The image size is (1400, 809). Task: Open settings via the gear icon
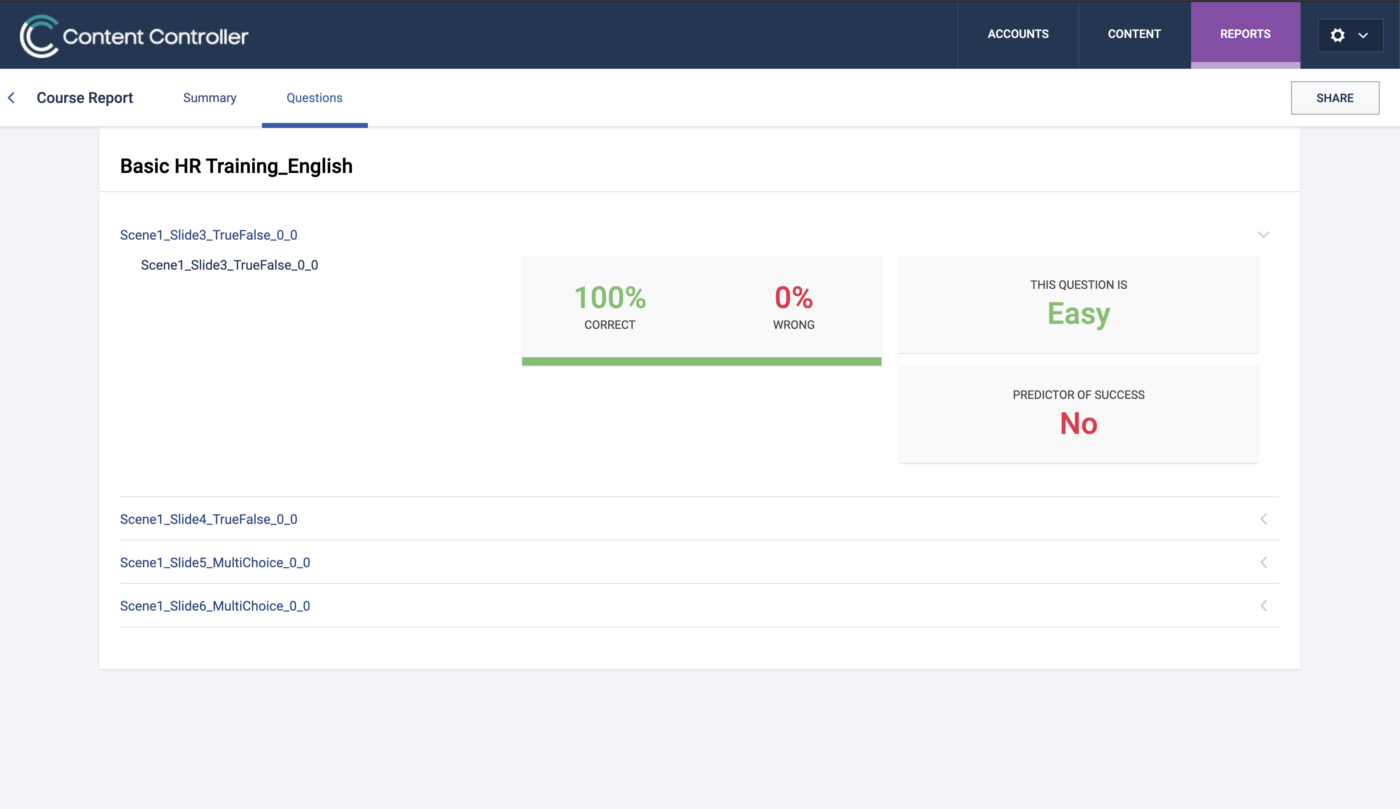pos(1337,35)
